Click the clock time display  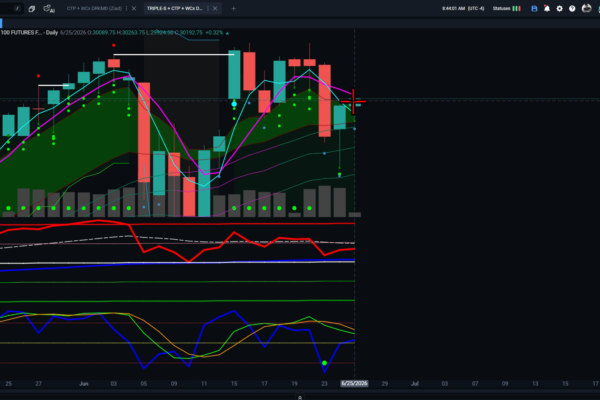(x=453, y=8)
